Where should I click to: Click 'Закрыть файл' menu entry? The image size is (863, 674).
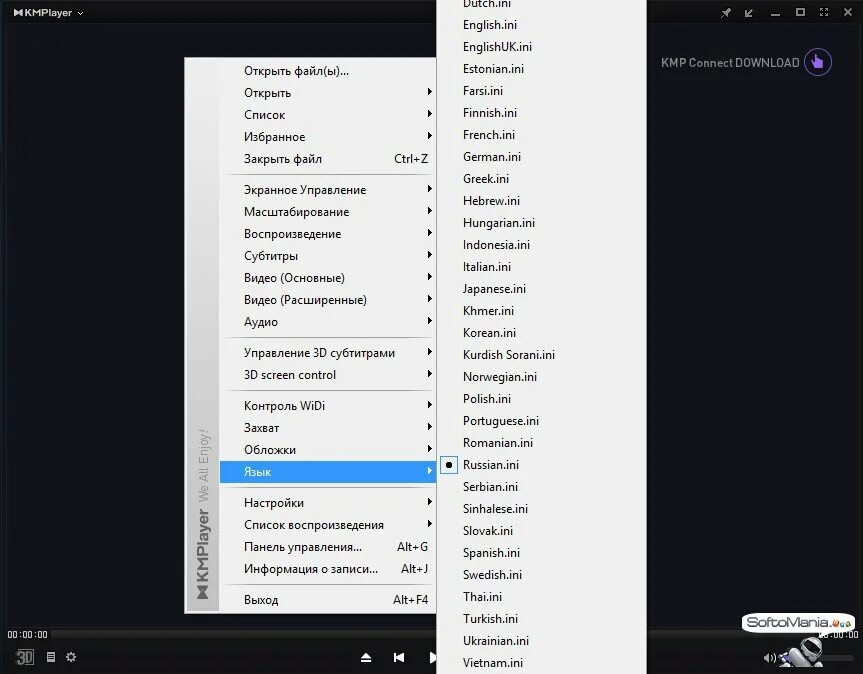click(x=327, y=159)
